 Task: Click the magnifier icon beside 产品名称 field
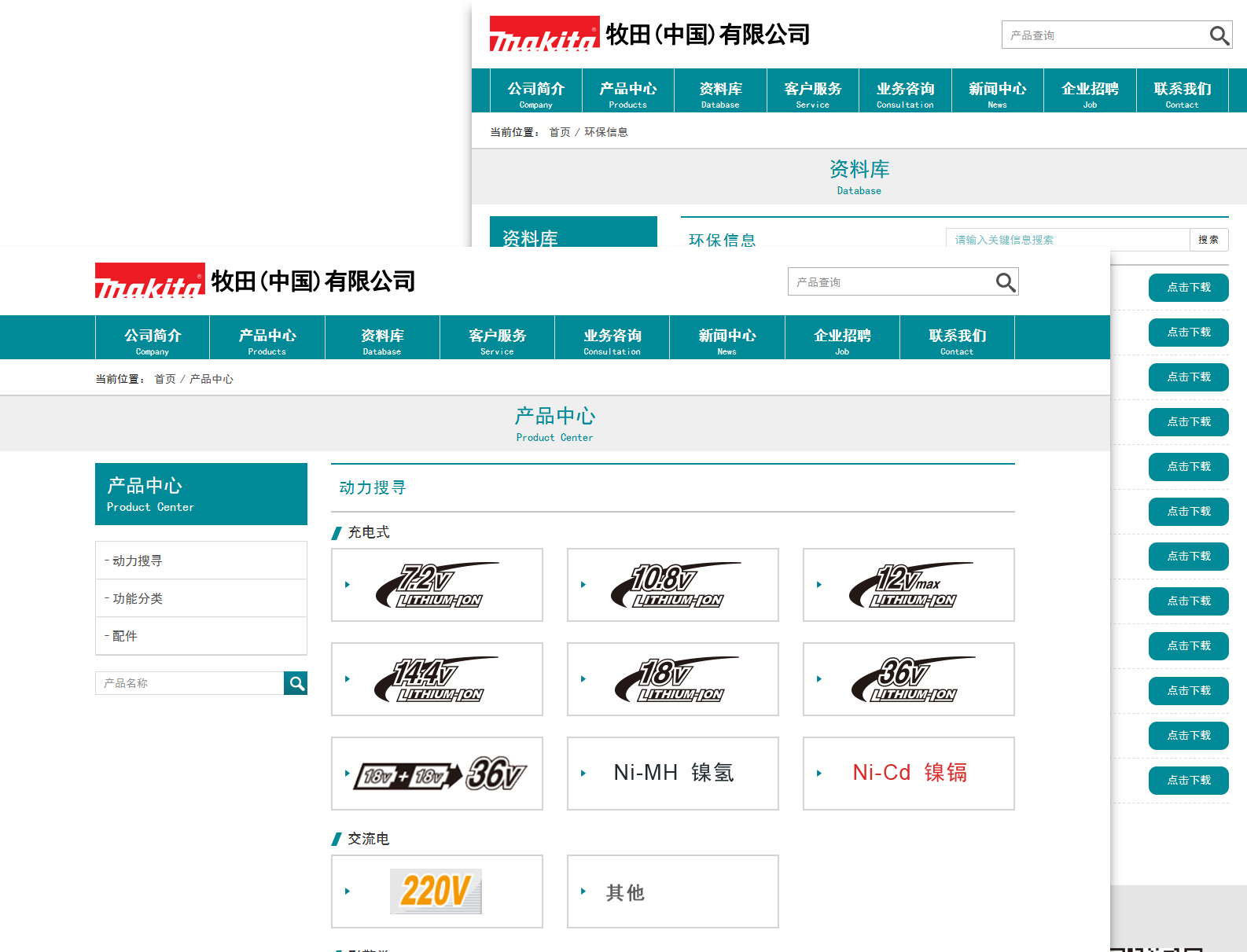coord(296,683)
